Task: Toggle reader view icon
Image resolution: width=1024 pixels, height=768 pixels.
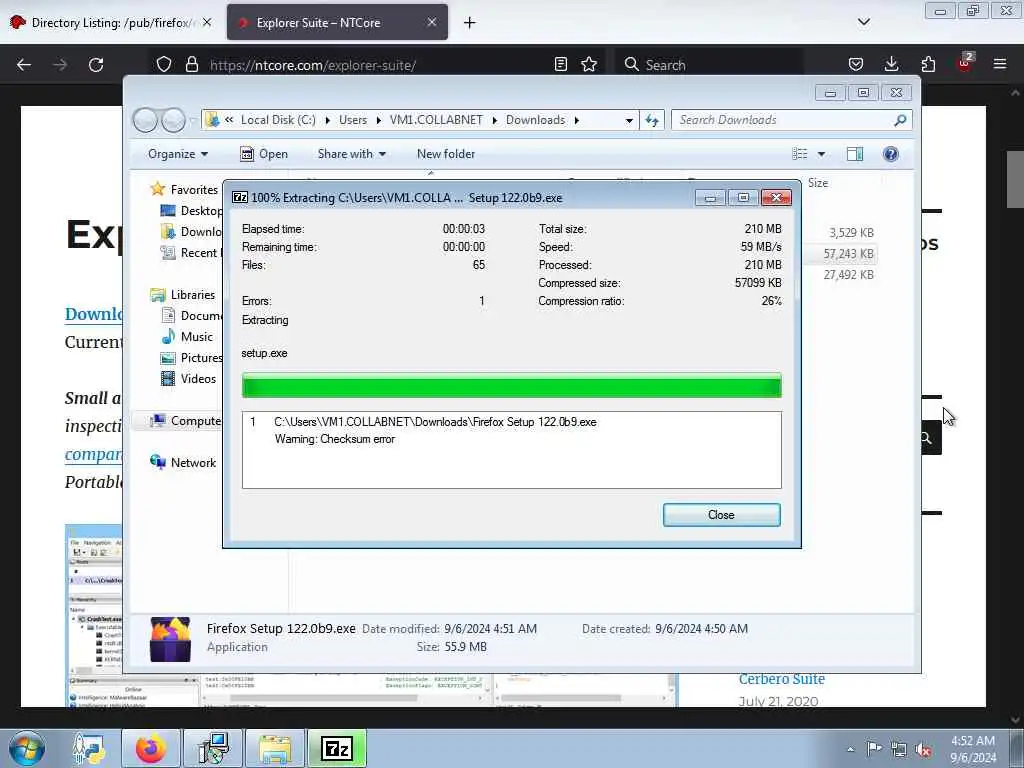Action: pos(560,64)
